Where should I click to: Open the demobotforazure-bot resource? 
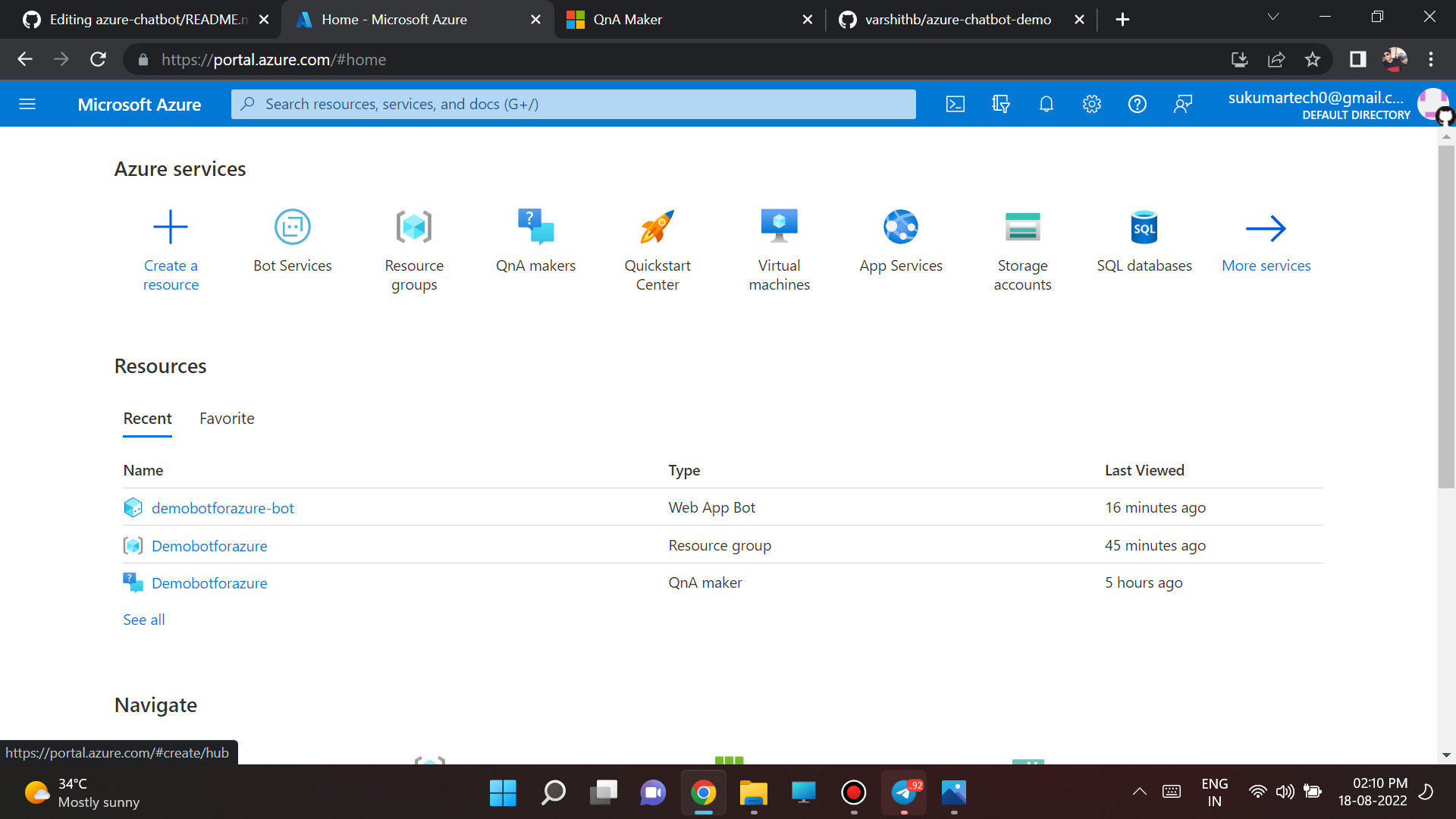222,507
